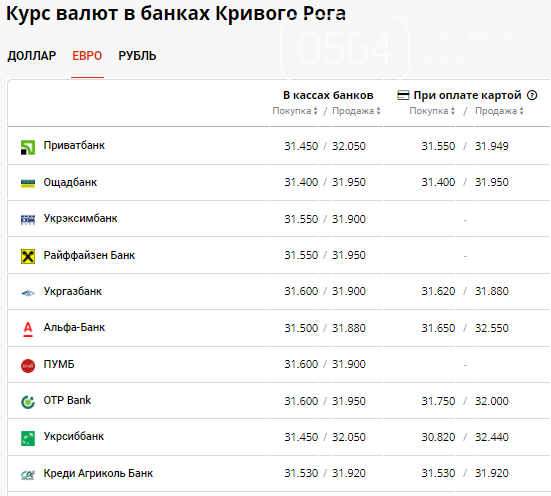Sort by Продажа under При оплате картой
551x496 pixels.
(499, 111)
